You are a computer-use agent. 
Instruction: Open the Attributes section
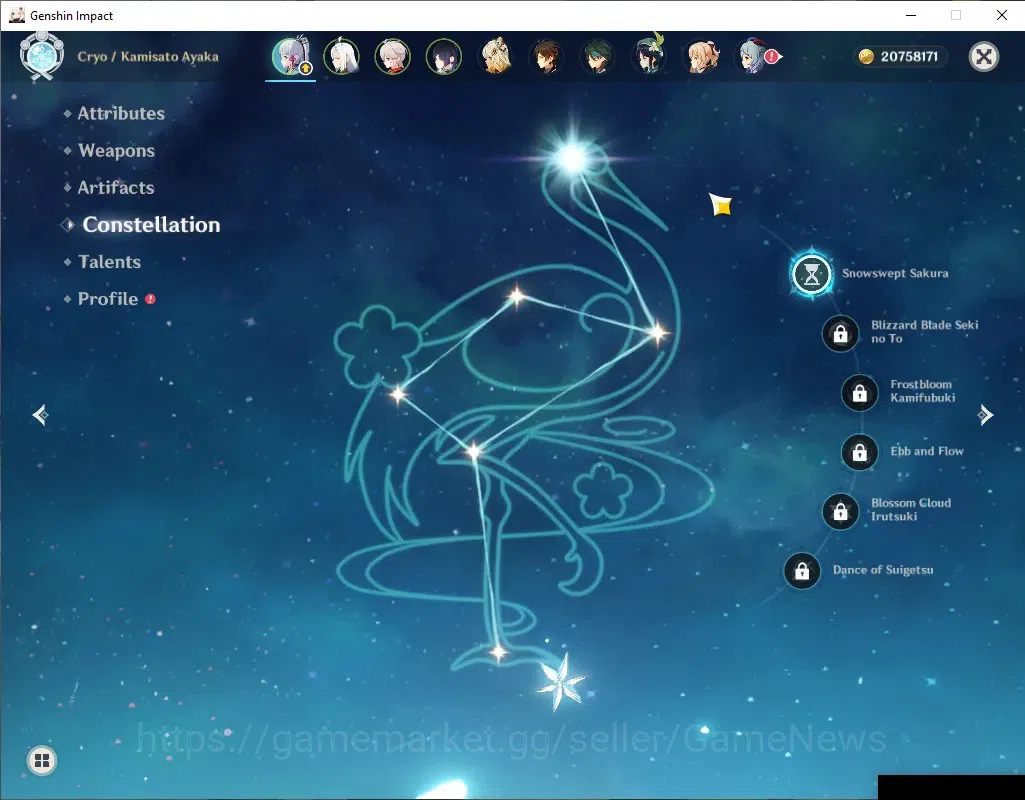tap(121, 113)
